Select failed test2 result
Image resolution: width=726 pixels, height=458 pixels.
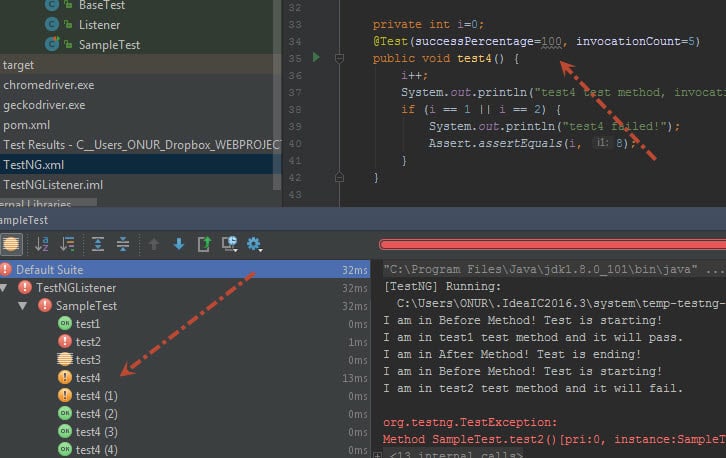[x=88, y=342]
